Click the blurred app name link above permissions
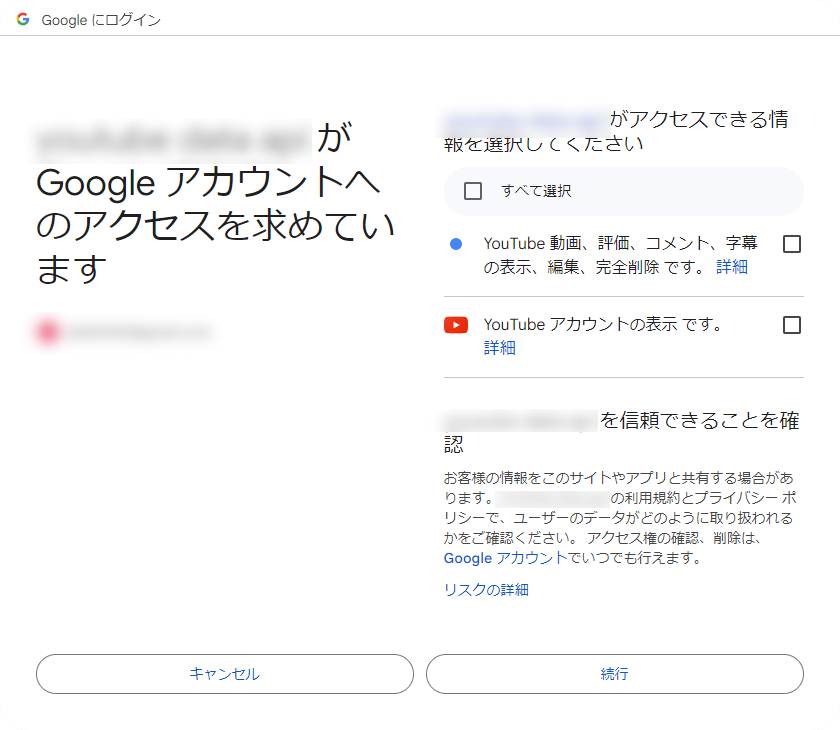 click(x=526, y=119)
